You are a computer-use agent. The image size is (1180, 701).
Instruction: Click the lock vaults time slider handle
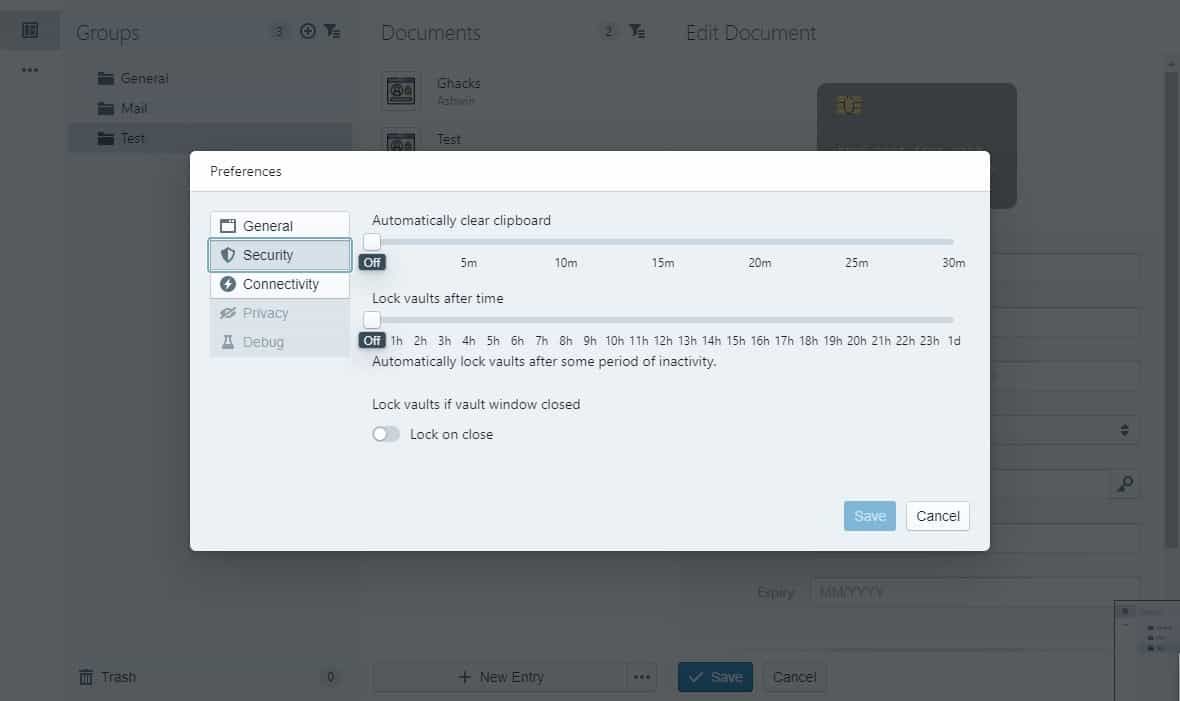pos(372,320)
